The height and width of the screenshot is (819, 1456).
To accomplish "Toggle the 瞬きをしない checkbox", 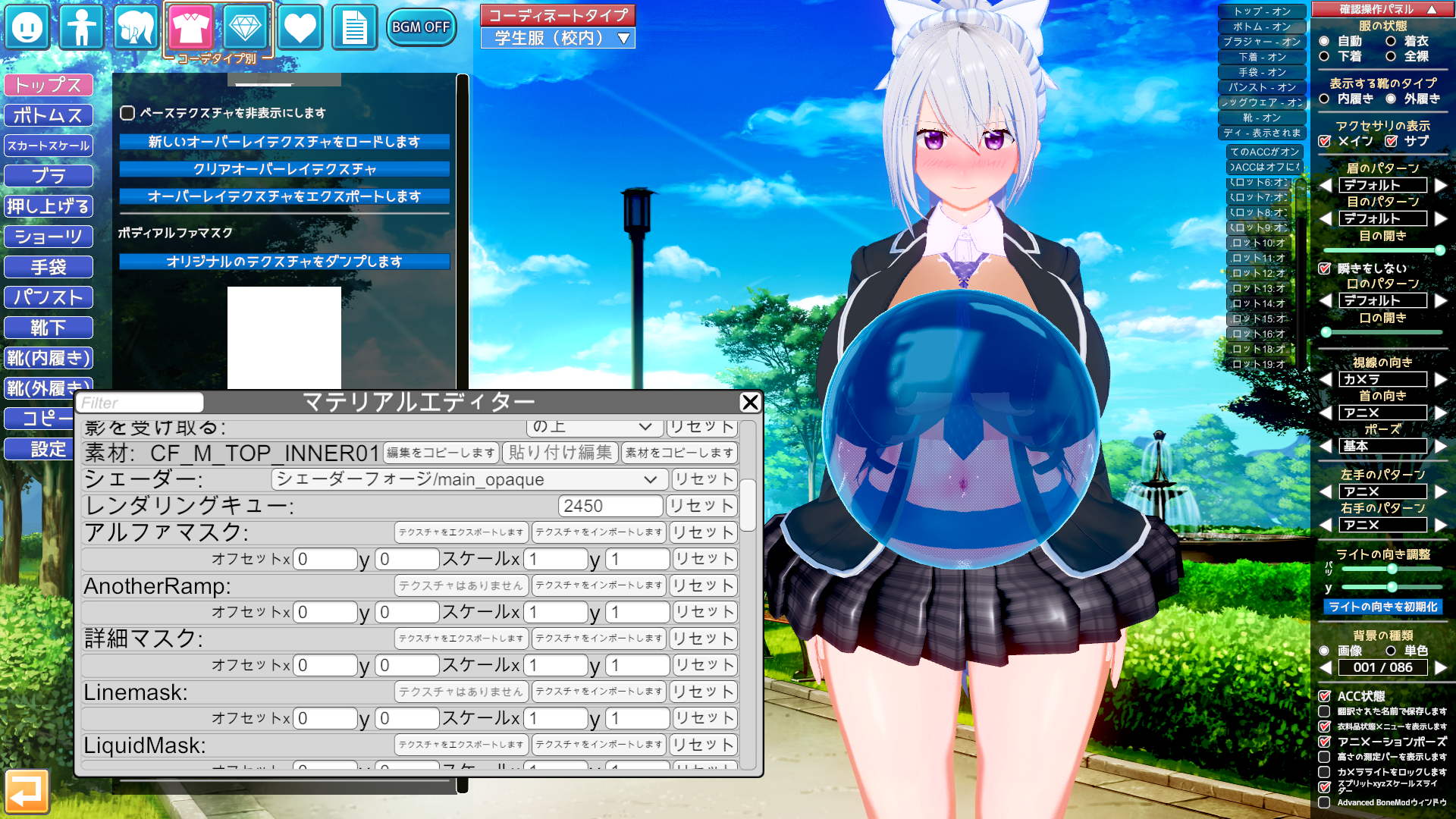I will click(1325, 268).
